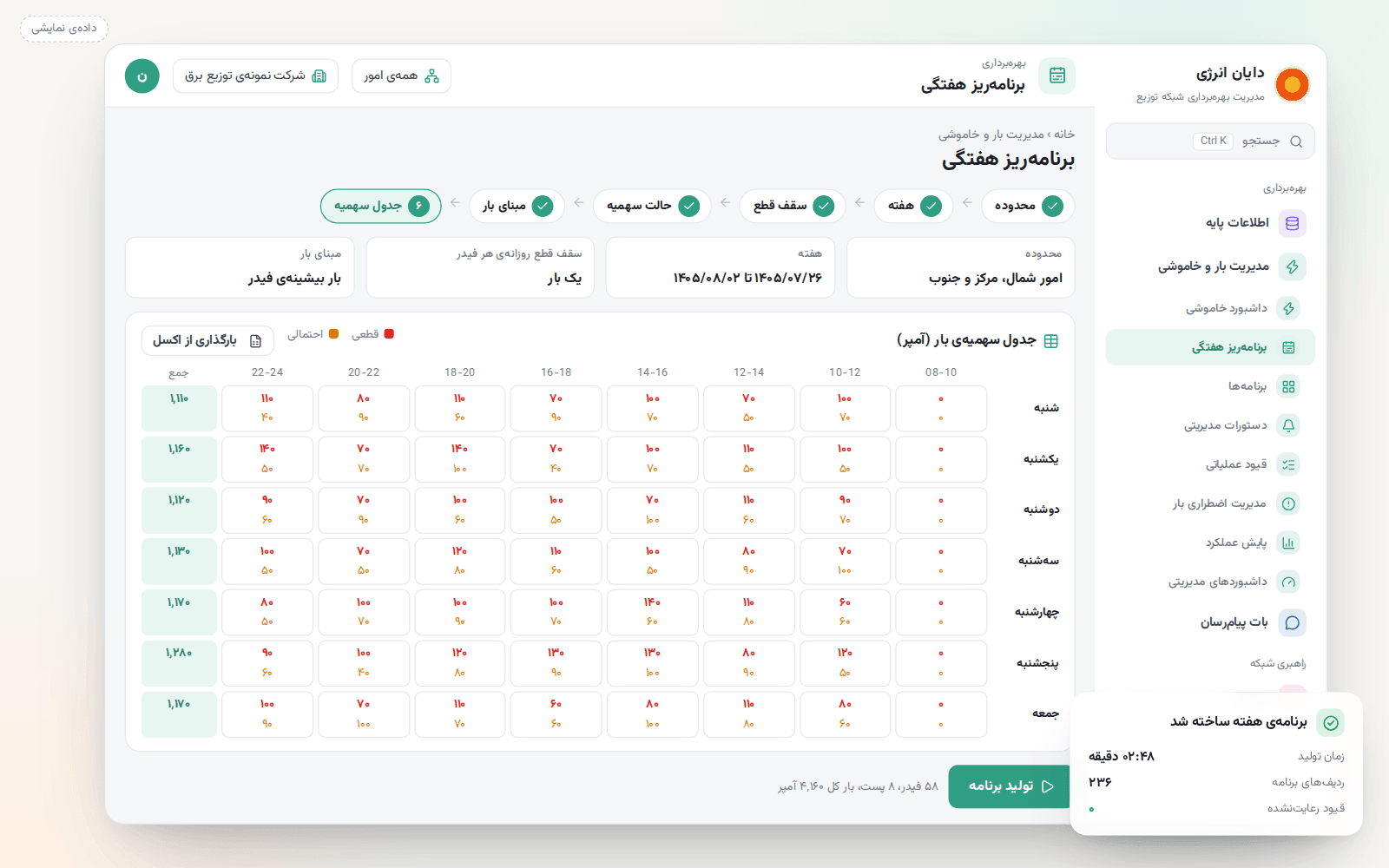Click red قطعی legend swatch
The image size is (1389, 868).
pos(389,334)
